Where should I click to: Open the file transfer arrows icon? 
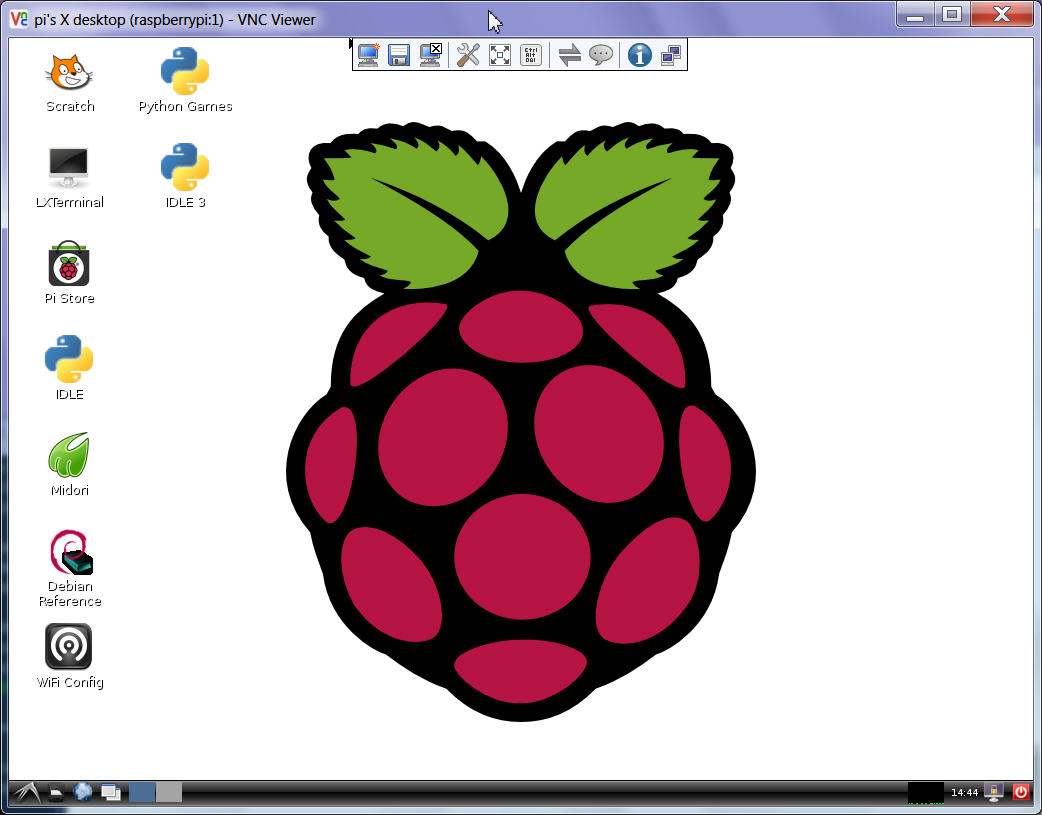(x=569, y=55)
